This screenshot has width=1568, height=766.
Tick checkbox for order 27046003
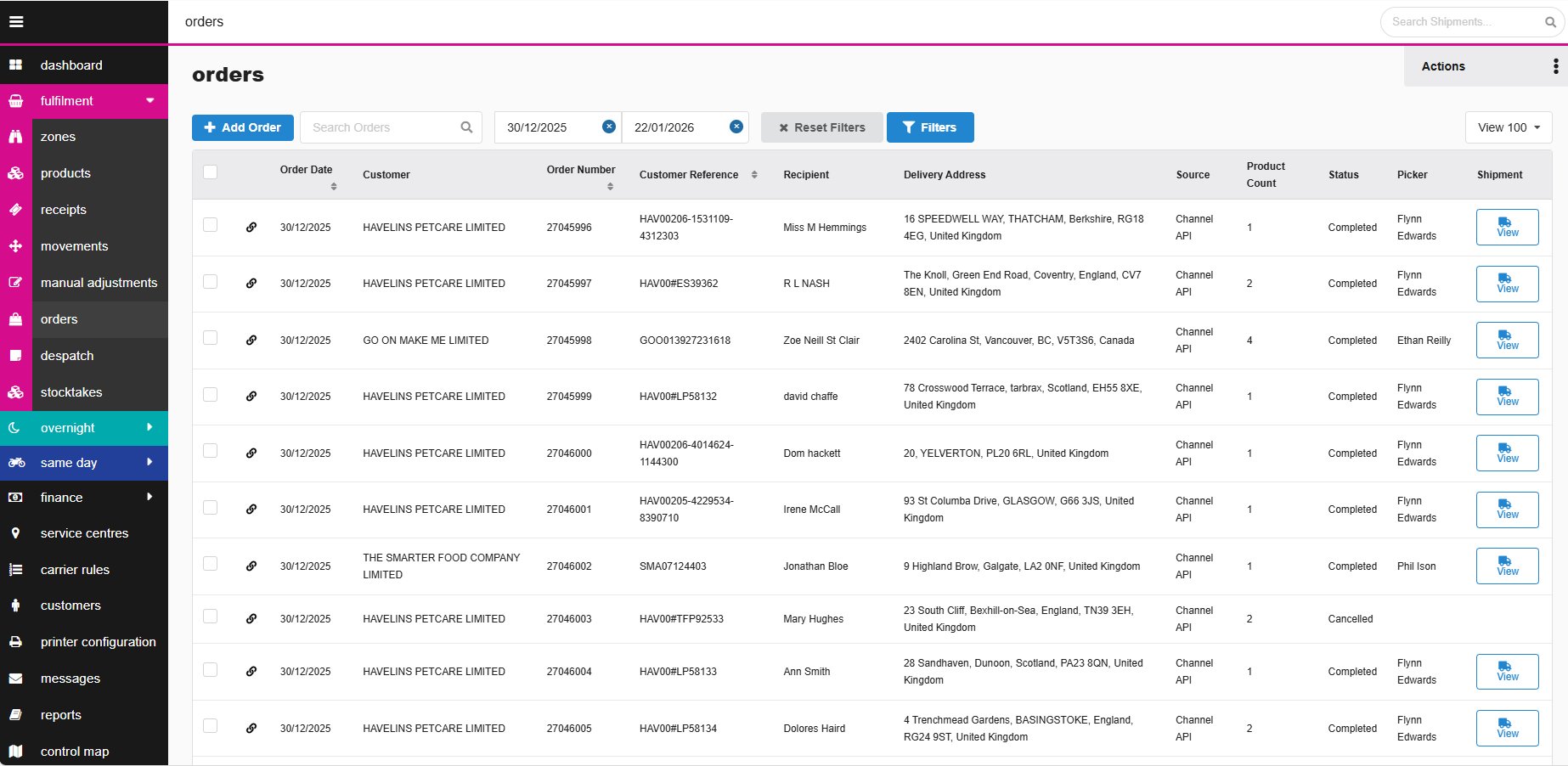tap(211, 617)
